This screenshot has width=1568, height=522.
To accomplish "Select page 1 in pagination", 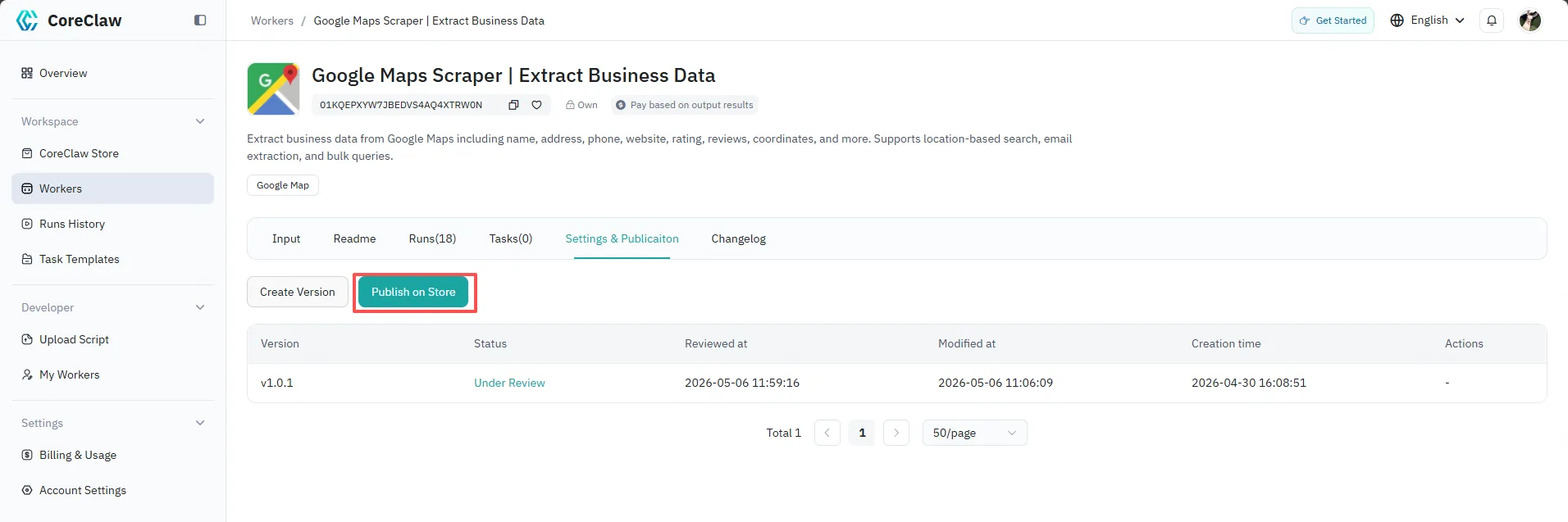I will pyautogui.click(x=861, y=433).
